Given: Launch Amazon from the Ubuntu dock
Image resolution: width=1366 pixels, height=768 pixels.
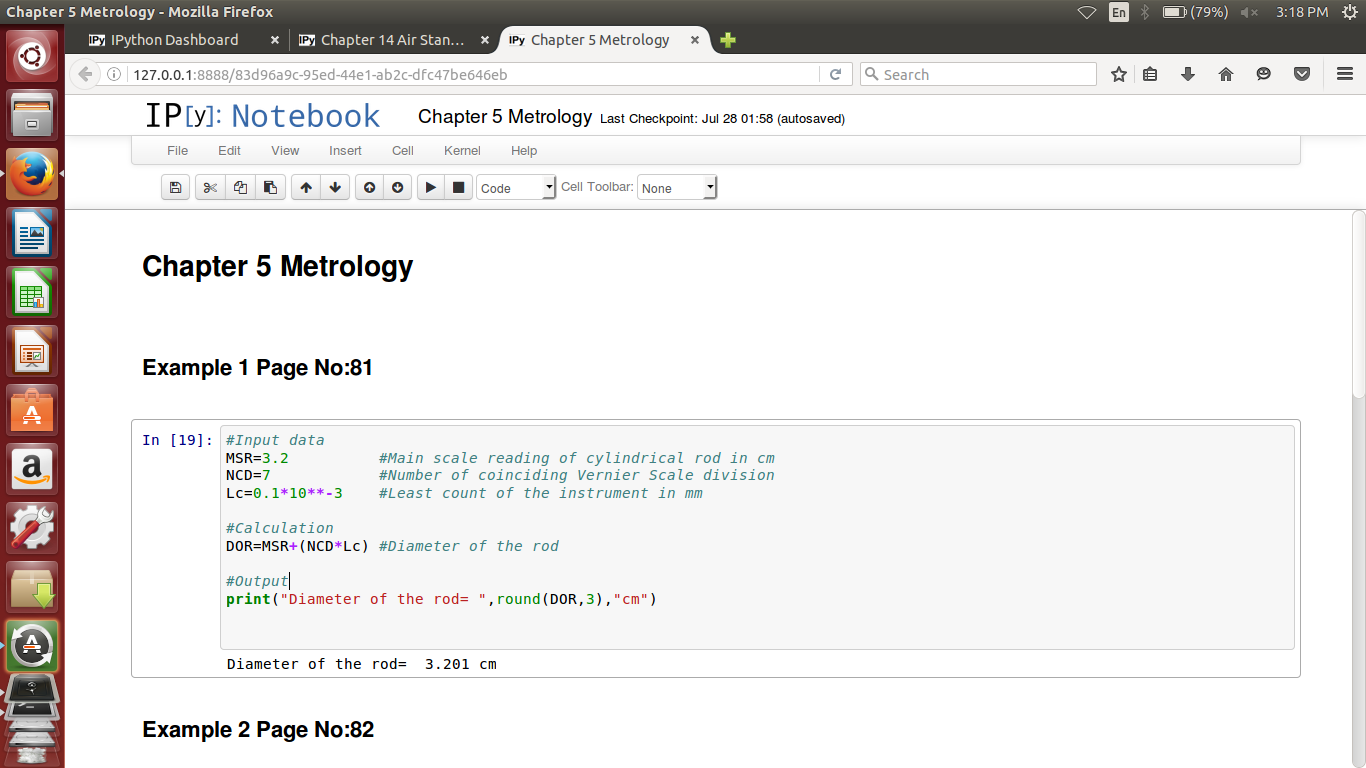Looking at the screenshot, I should pyautogui.click(x=34, y=469).
